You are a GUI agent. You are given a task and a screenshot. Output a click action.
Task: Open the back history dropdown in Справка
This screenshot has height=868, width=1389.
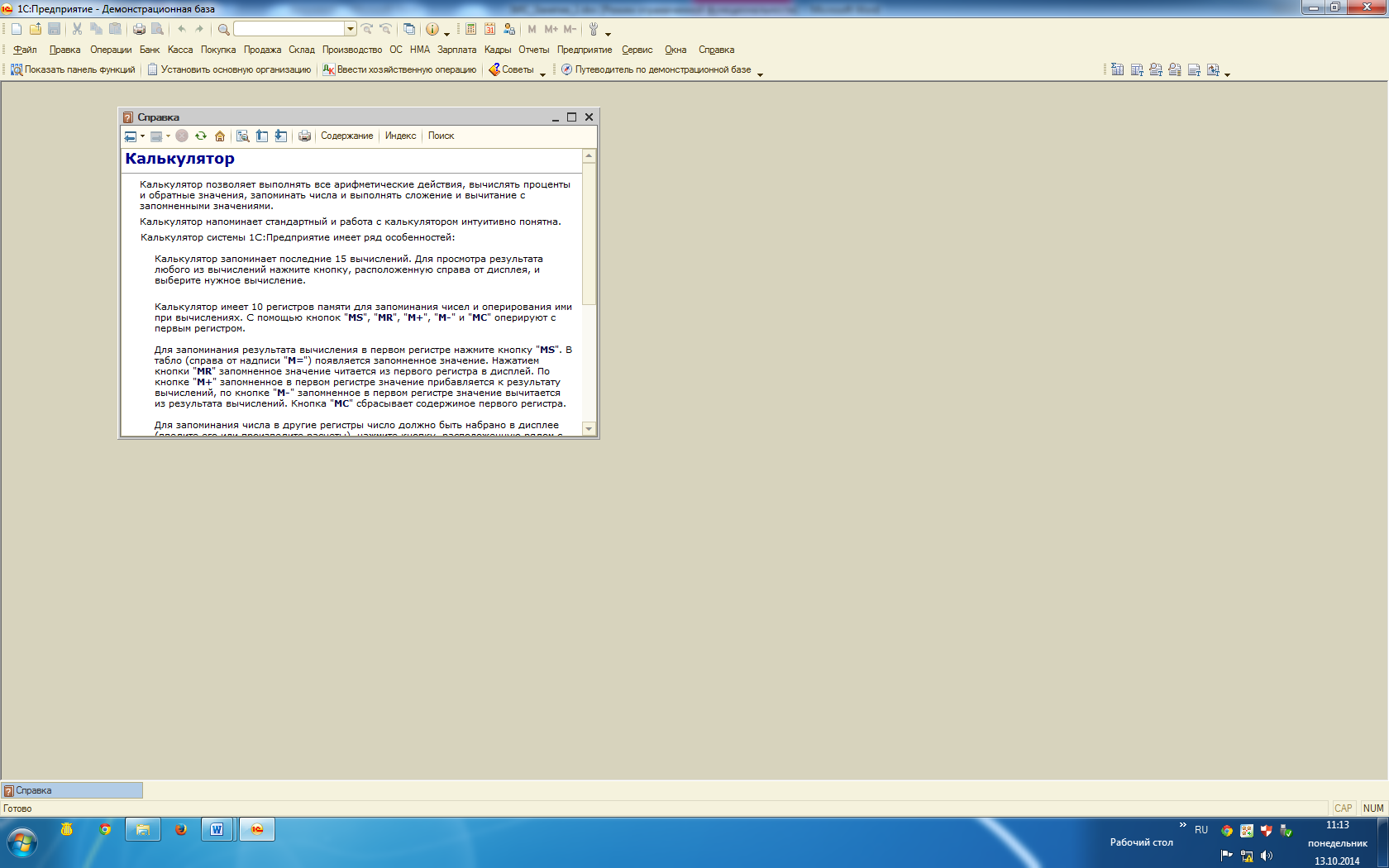[142, 136]
